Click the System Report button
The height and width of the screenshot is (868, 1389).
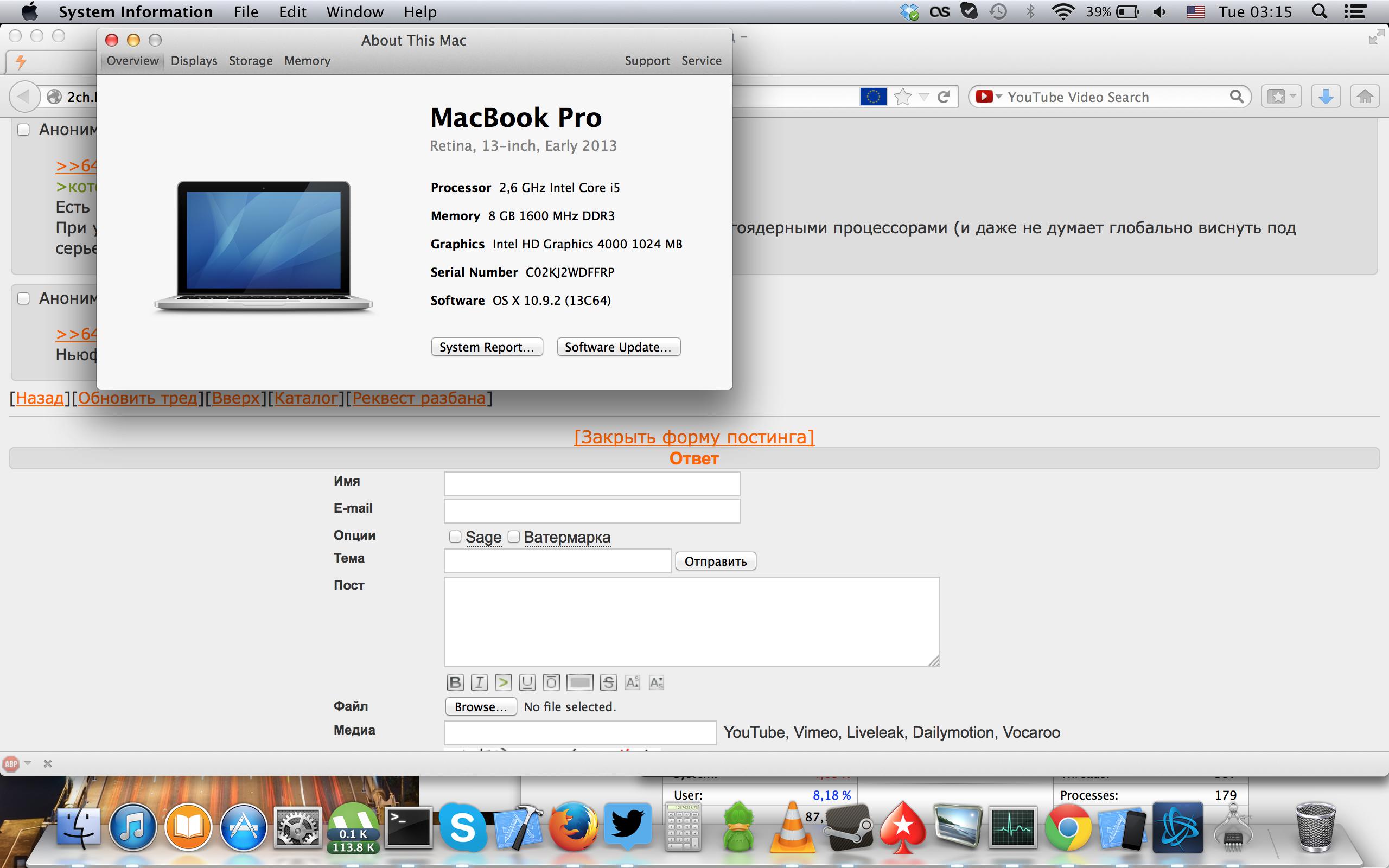coord(486,347)
